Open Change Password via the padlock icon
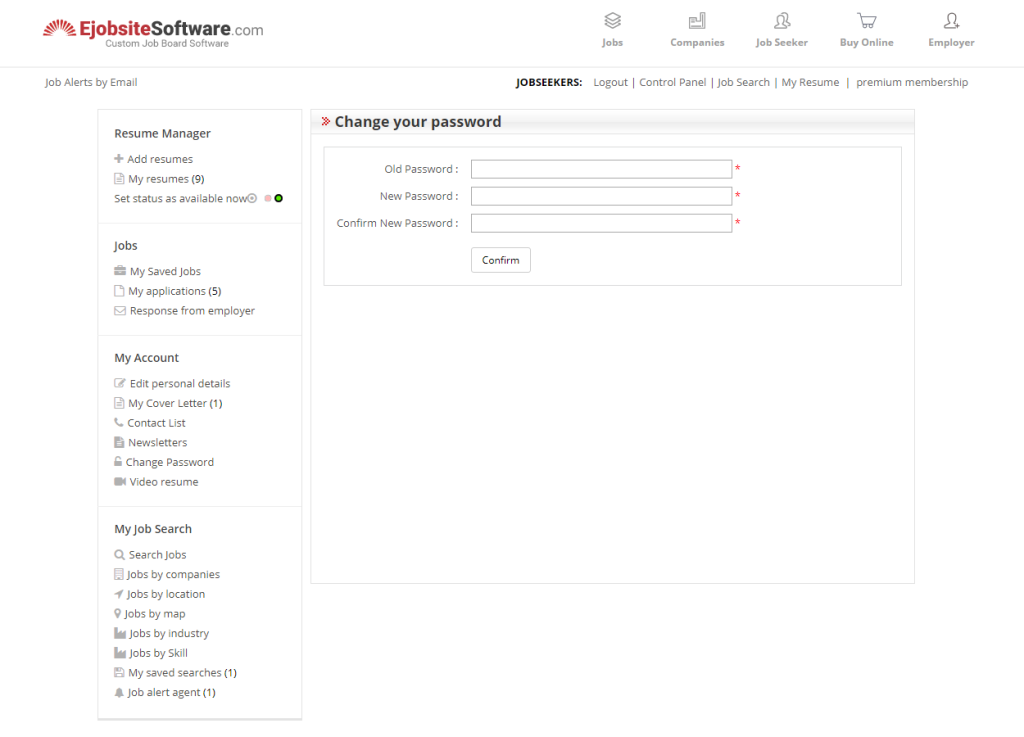Image resolution: width=1024 pixels, height=737 pixels. pyautogui.click(x=118, y=462)
